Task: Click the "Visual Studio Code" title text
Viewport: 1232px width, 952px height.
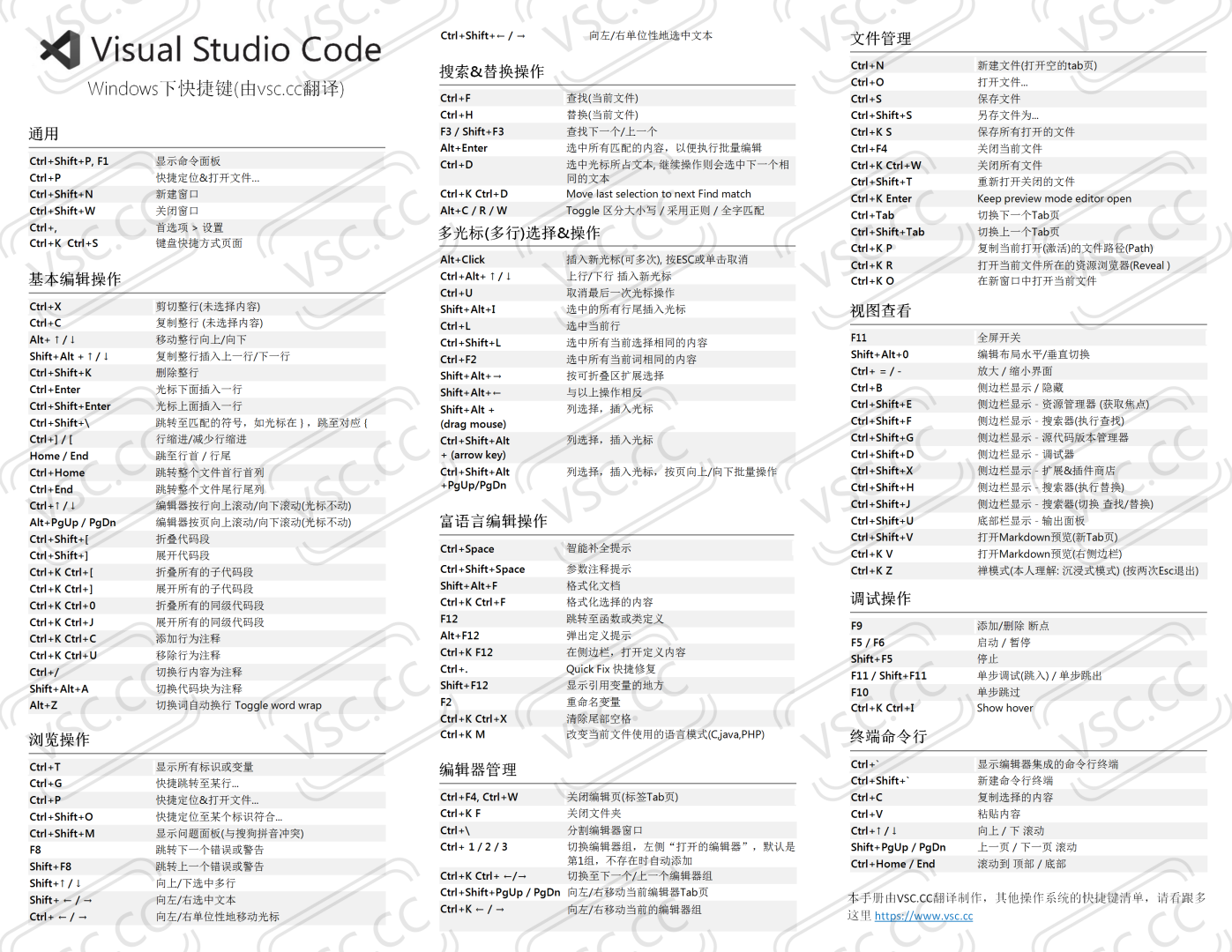Action: pyautogui.click(x=236, y=49)
